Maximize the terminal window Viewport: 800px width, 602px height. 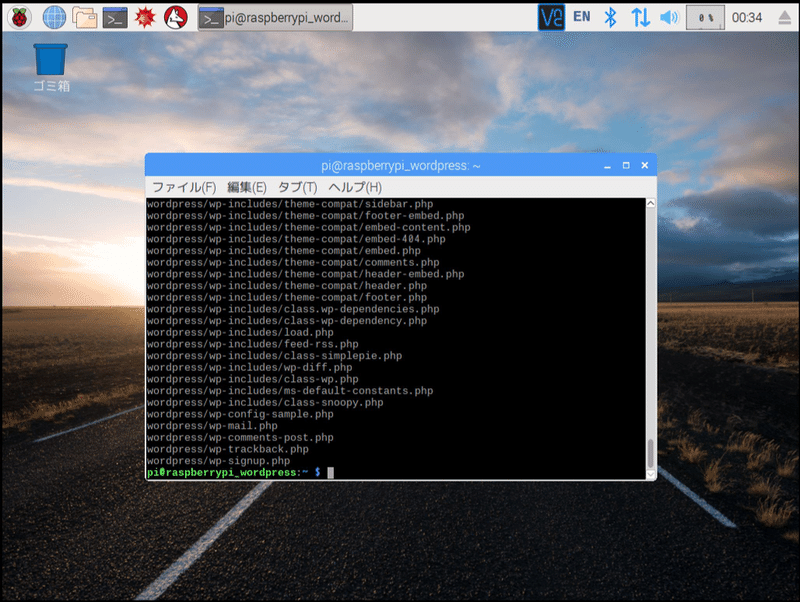pyautogui.click(x=626, y=166)
